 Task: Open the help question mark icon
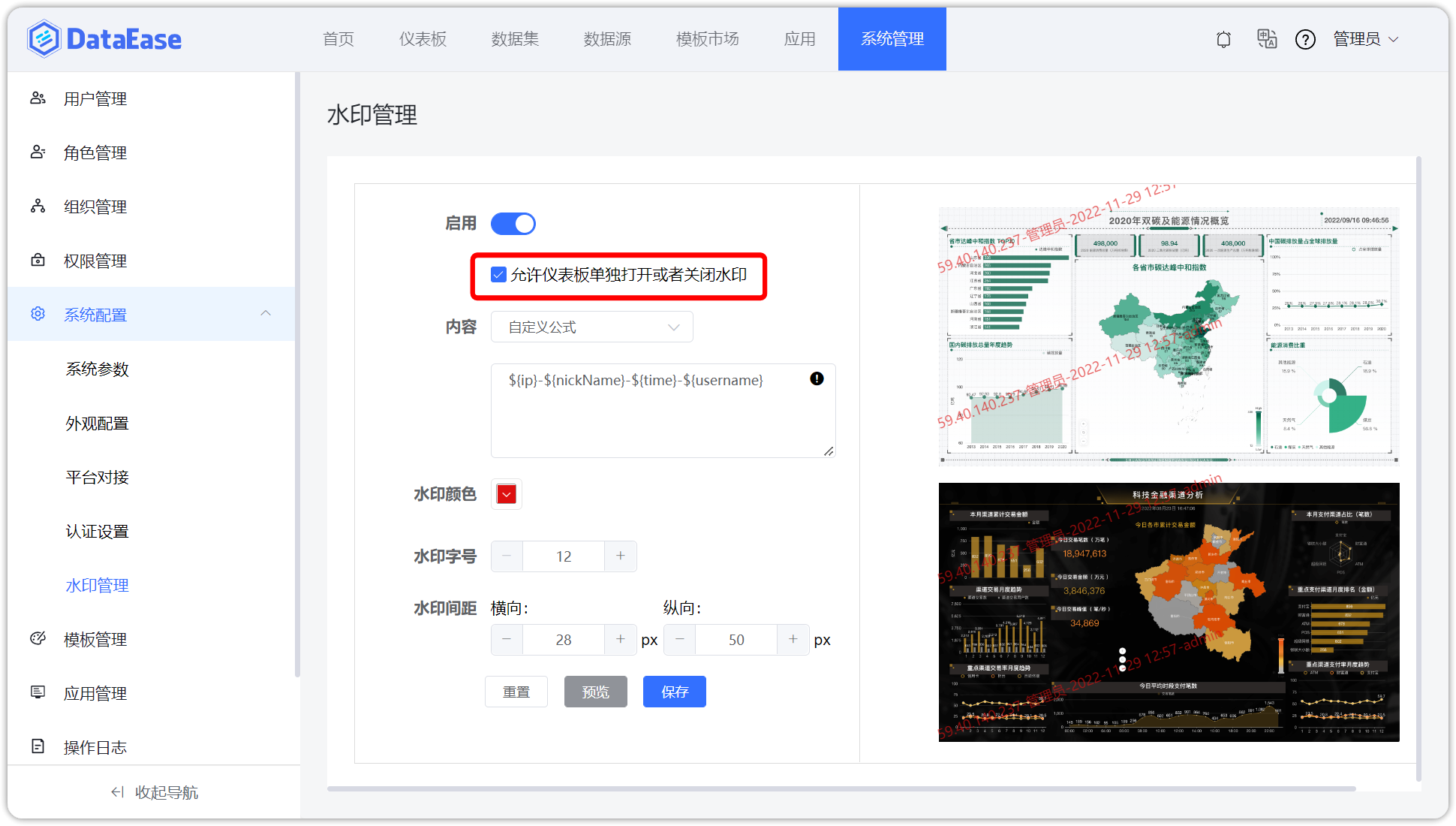1306,39
